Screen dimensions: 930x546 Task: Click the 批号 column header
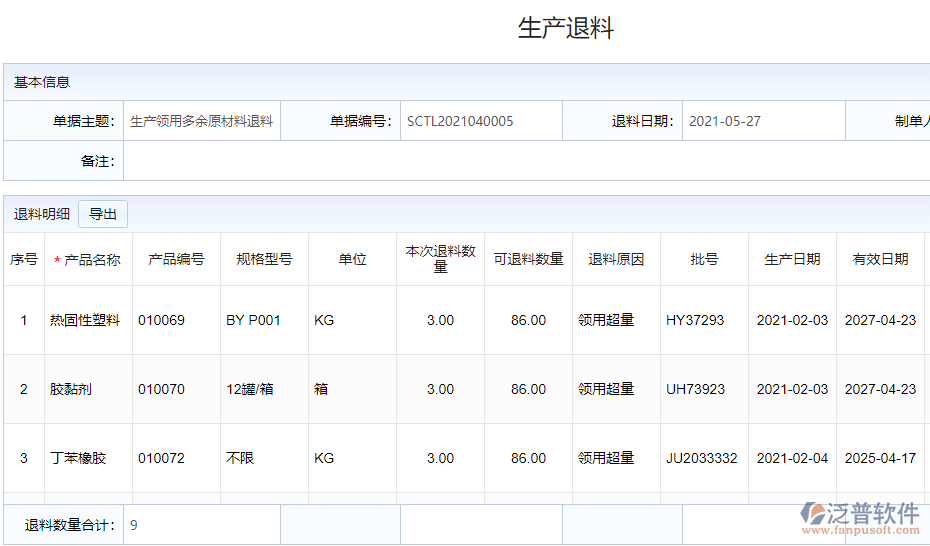tap(704, 260)
